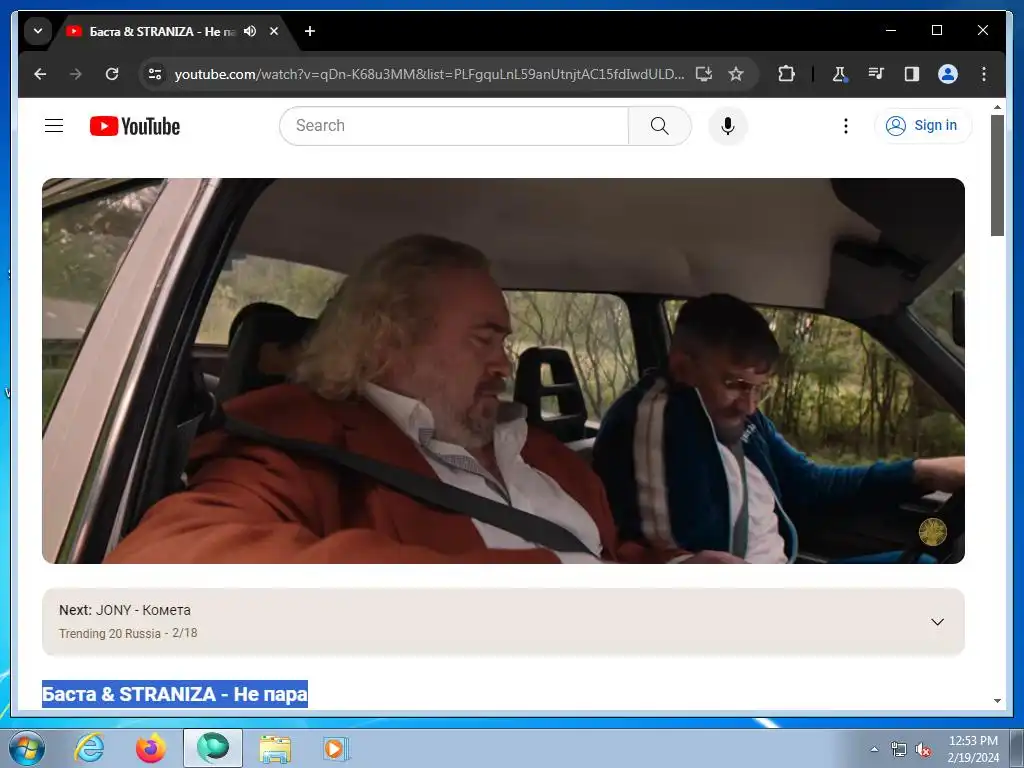Open network status tray icon

click(x=899, y=750)
